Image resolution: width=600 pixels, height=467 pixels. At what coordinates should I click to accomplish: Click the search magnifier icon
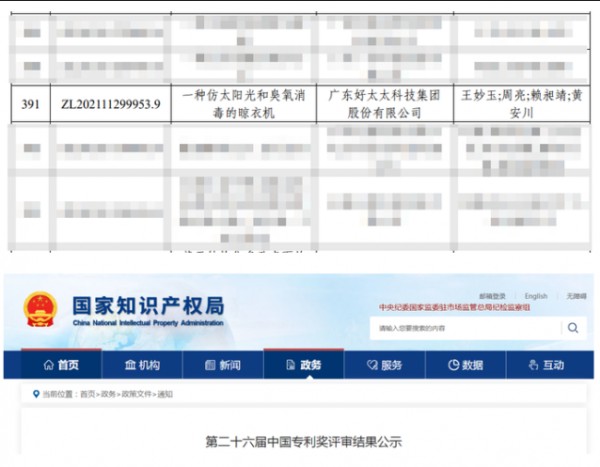(x=573, y=328)
